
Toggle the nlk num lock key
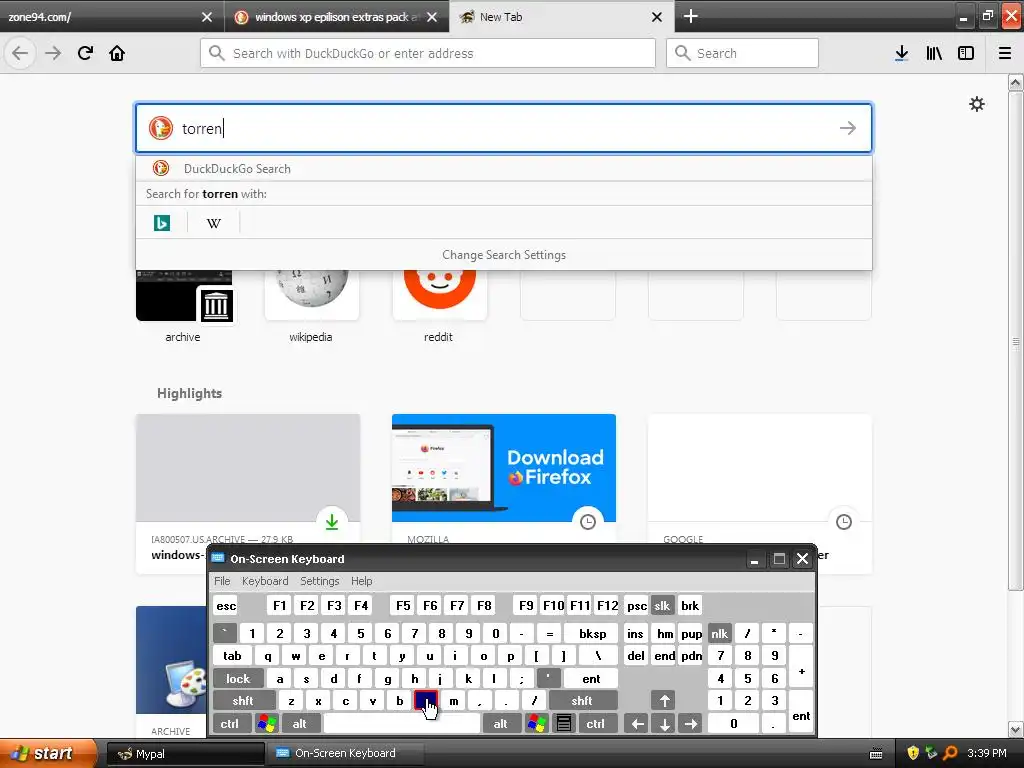point(719,633)
